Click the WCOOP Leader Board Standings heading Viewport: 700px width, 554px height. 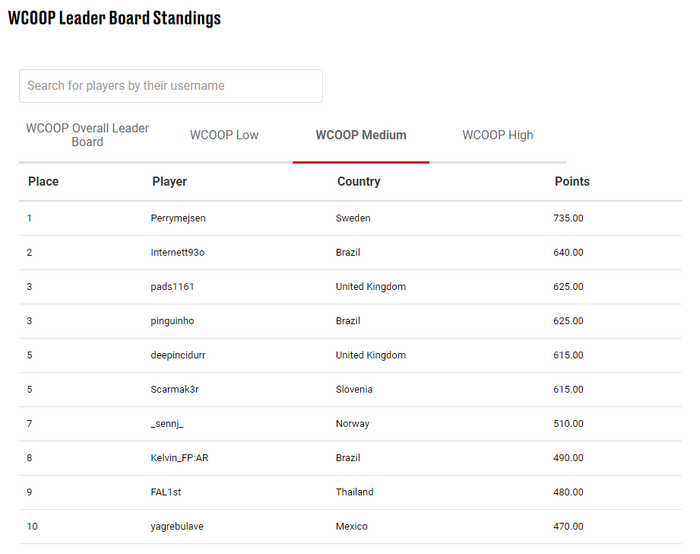click(114, 18)
